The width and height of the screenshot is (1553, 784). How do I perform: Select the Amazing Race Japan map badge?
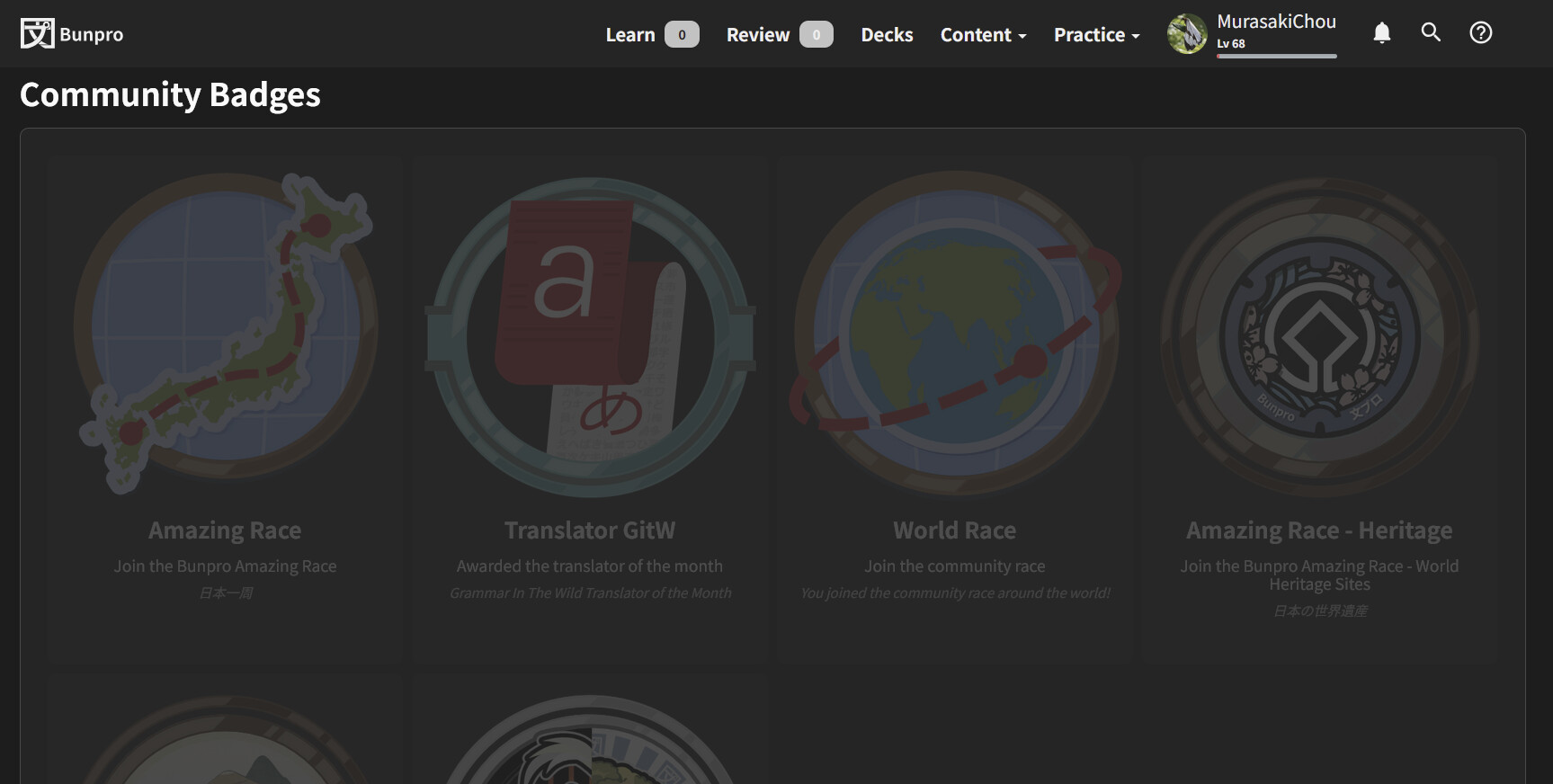(226, 333)
